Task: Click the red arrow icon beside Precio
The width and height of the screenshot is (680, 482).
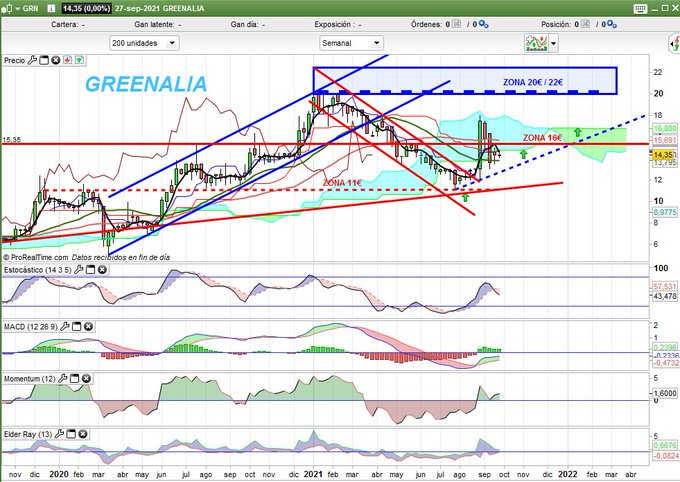Action: [x=67, y=60]
